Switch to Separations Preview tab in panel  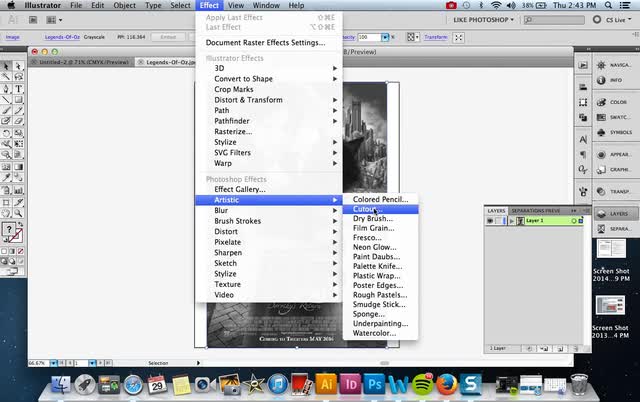click(x=536, y=211)
